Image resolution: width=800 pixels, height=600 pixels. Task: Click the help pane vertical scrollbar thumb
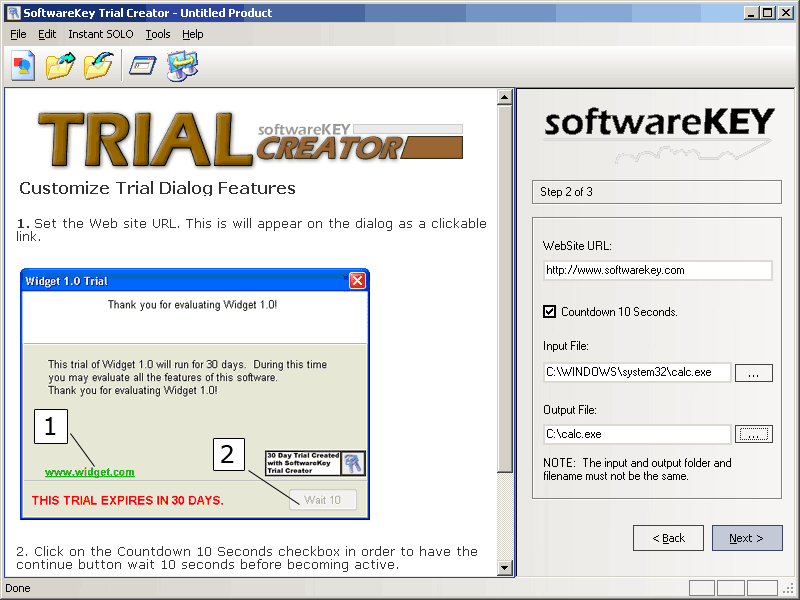(x=505, y=289)
